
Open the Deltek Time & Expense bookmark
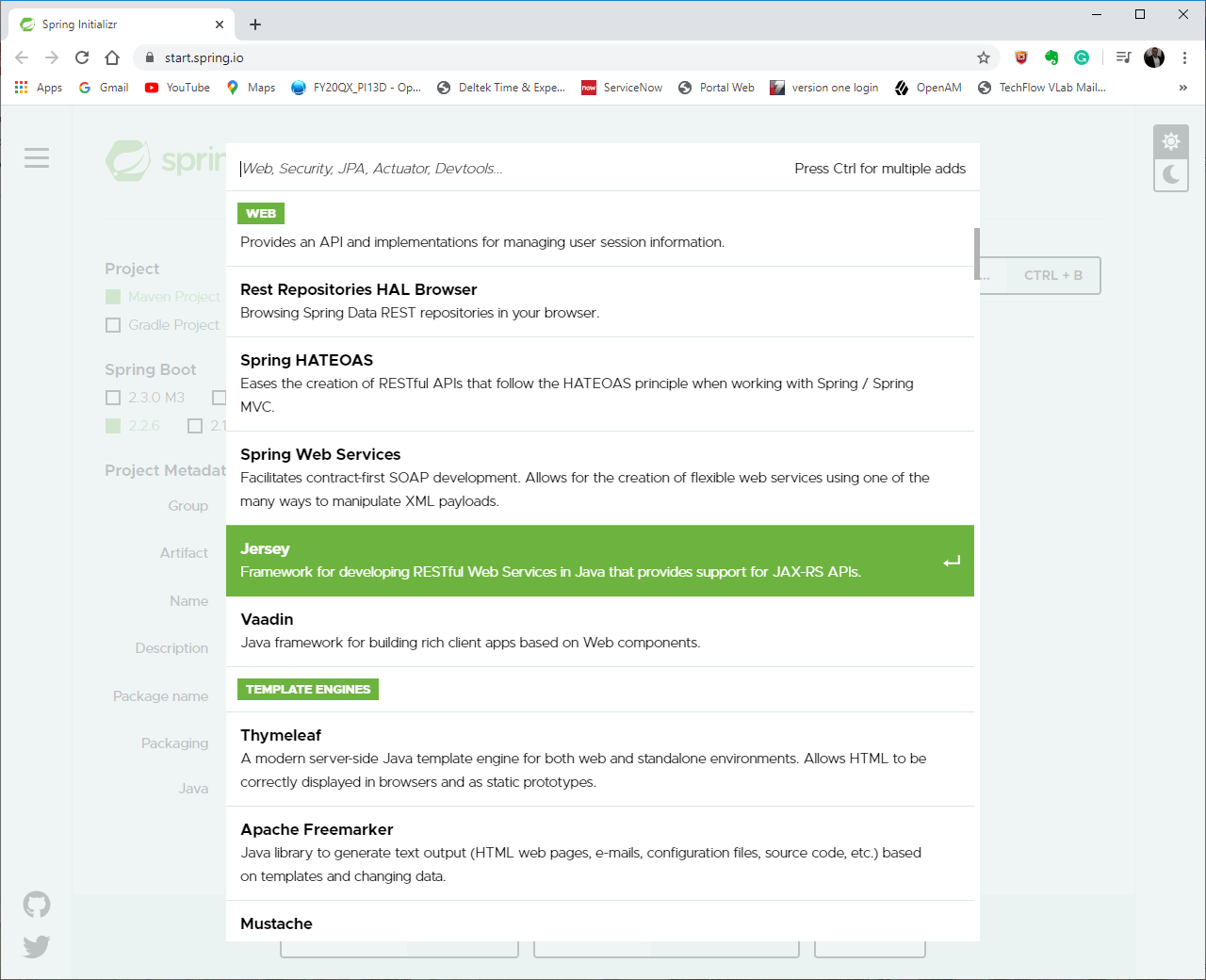point(501,88)
